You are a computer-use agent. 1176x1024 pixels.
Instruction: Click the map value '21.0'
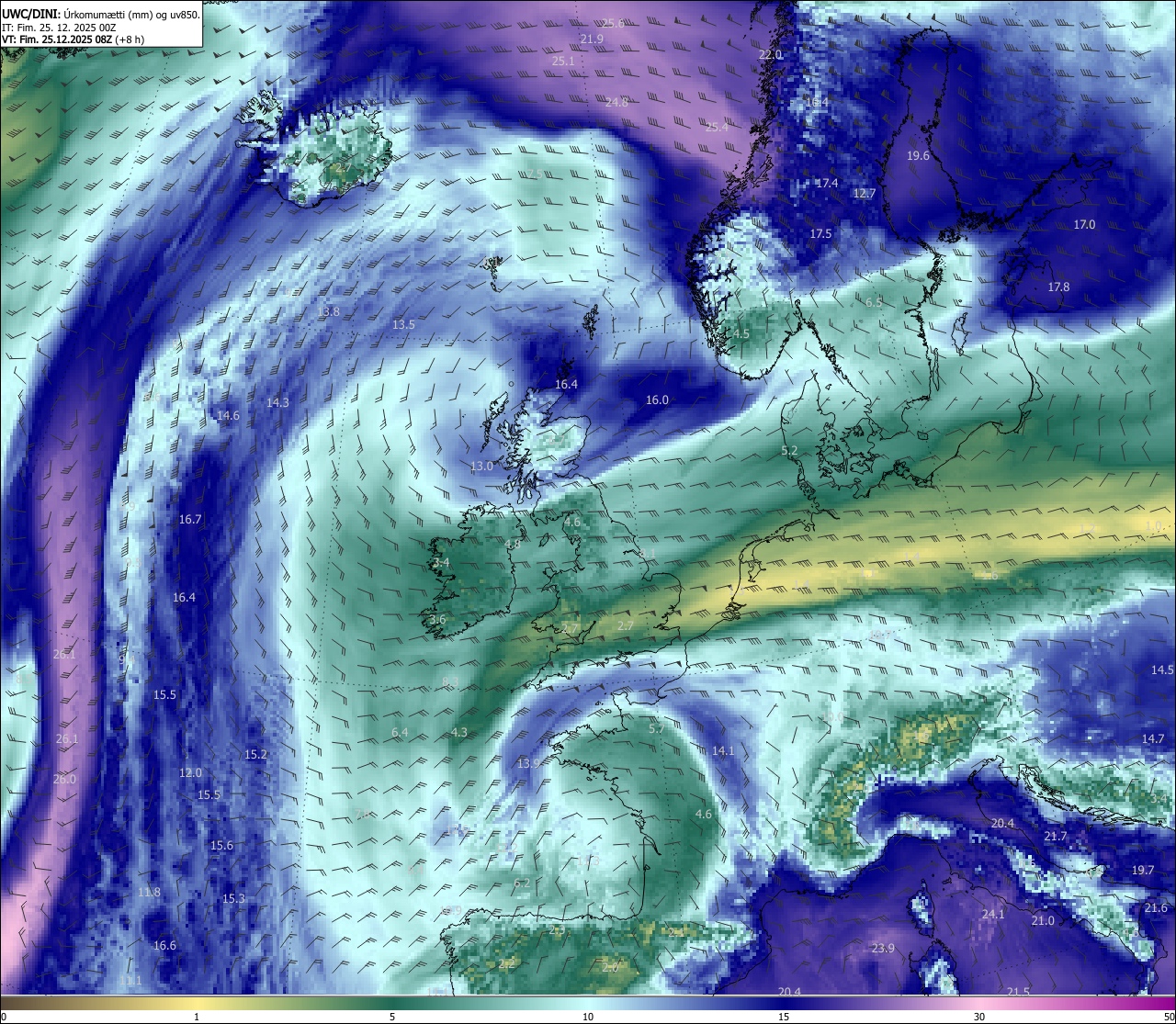point(1043,920)
